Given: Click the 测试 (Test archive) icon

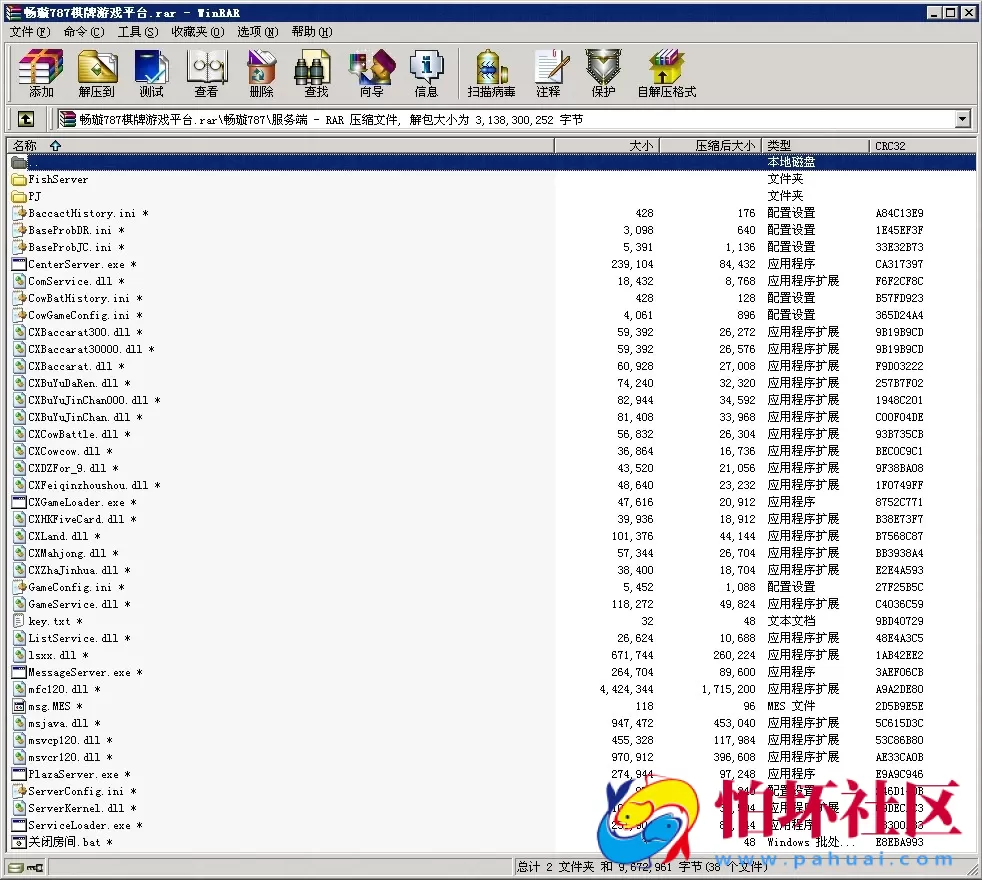Looking at the screenshot, I should [150, 70].
